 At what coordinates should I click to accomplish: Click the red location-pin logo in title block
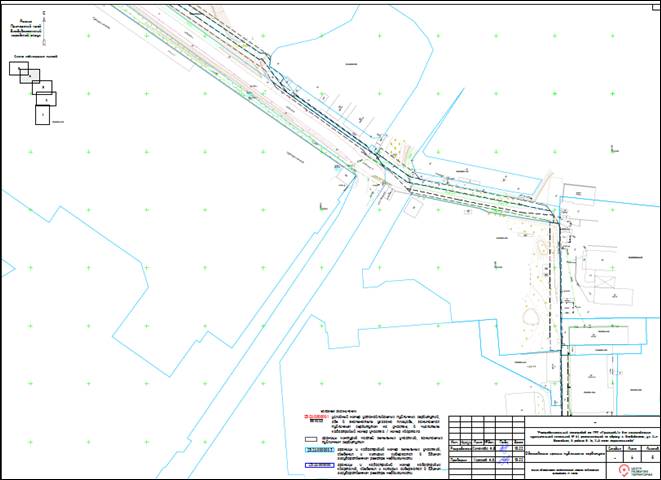pos(623,469)
